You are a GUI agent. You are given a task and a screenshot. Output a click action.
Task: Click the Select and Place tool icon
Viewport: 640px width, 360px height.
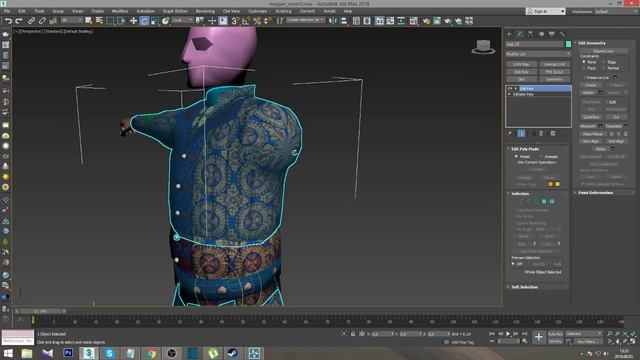point(165,21)
